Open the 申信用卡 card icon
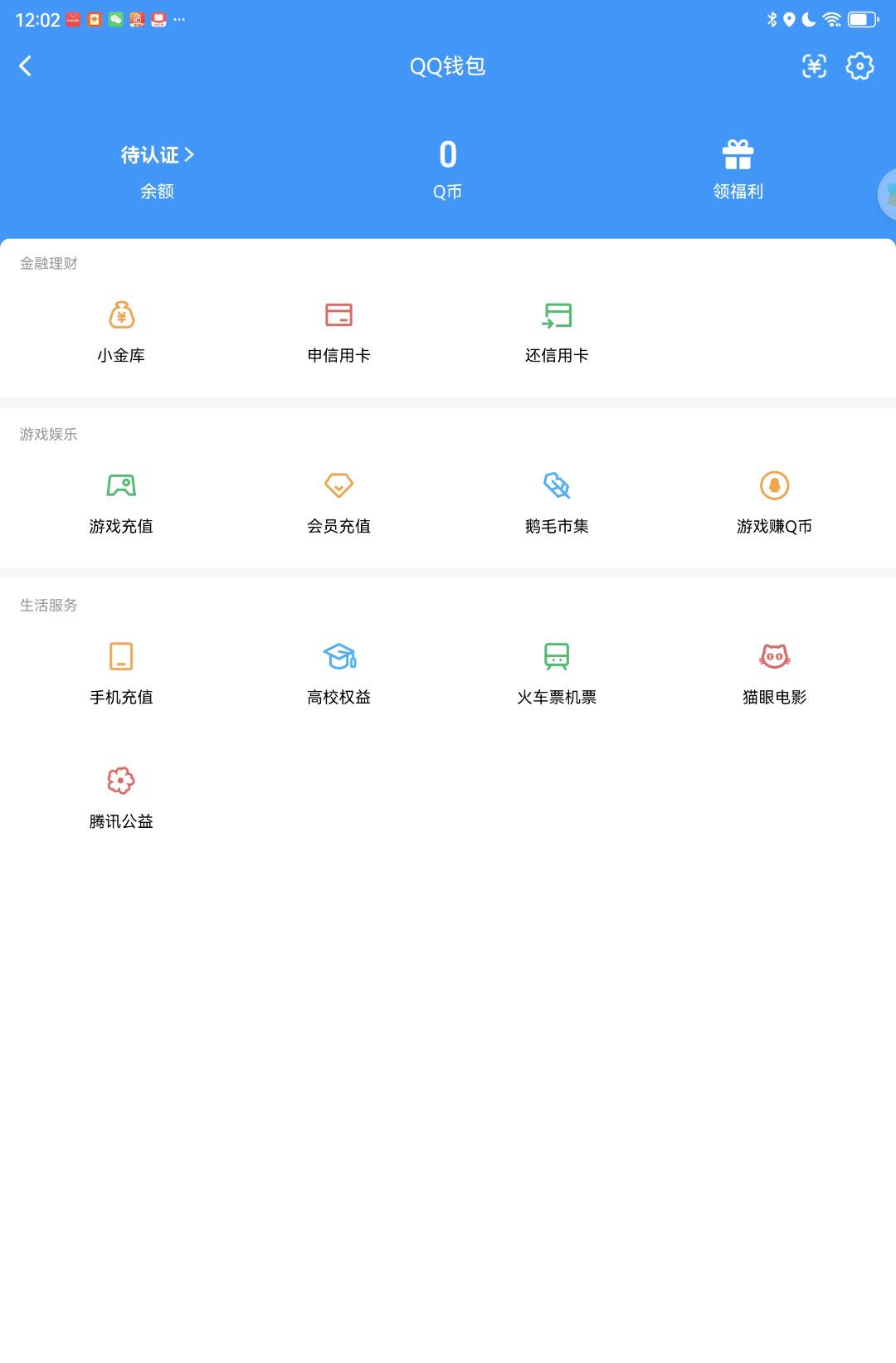The image size is (896, 1363). pyautogui.click(x=338, y=315)
